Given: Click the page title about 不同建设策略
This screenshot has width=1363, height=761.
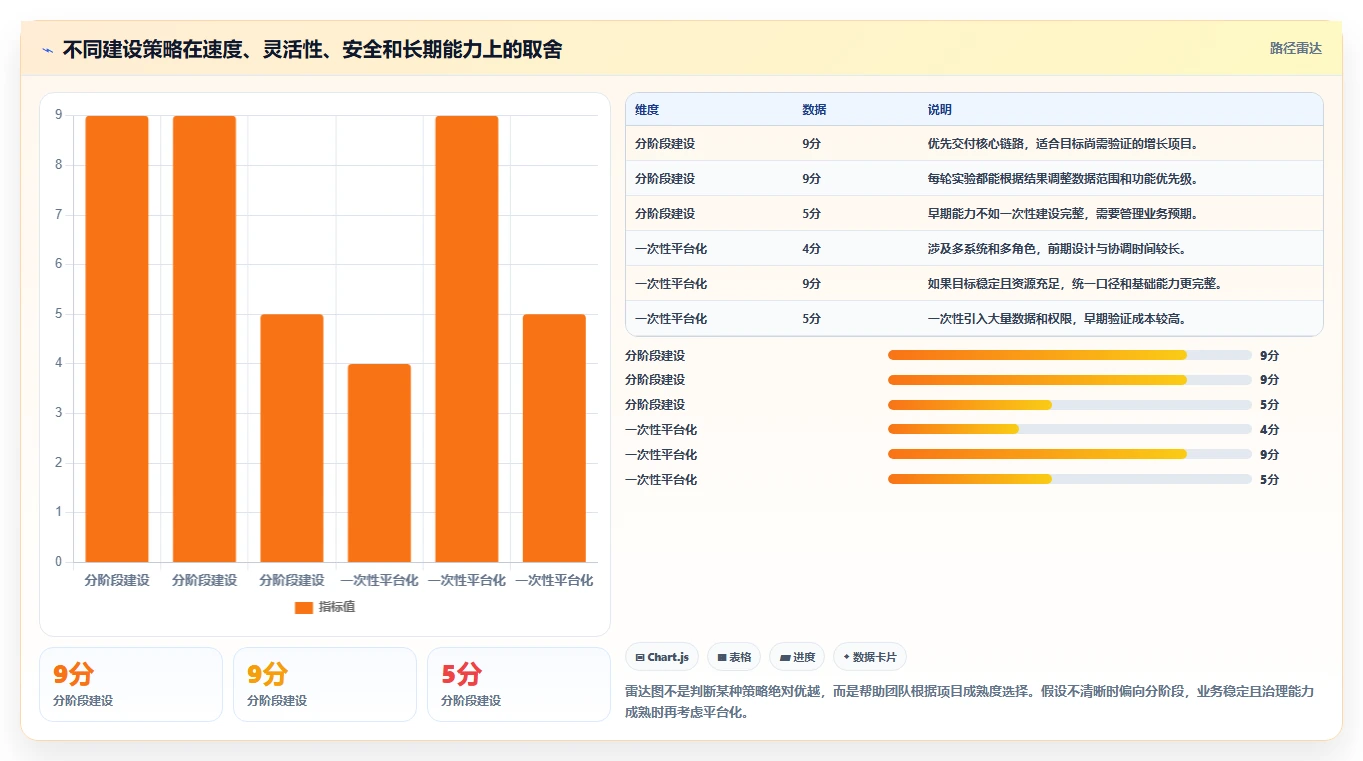Looking at the screenshot, I should pyautogui.click(x=312, y=50).
